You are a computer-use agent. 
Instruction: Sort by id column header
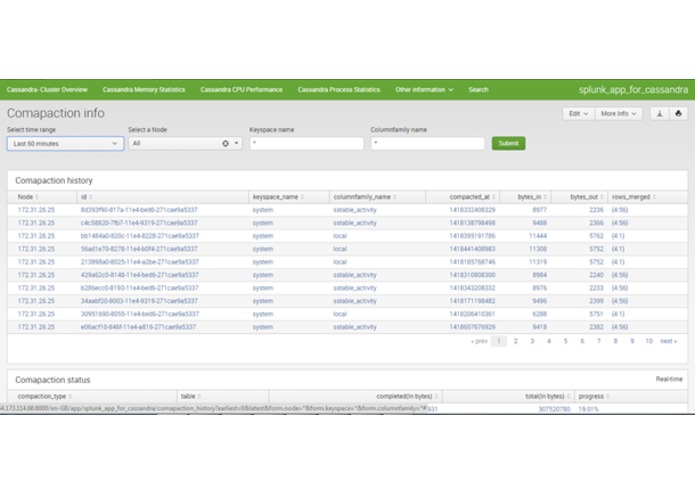coord(86,197)
